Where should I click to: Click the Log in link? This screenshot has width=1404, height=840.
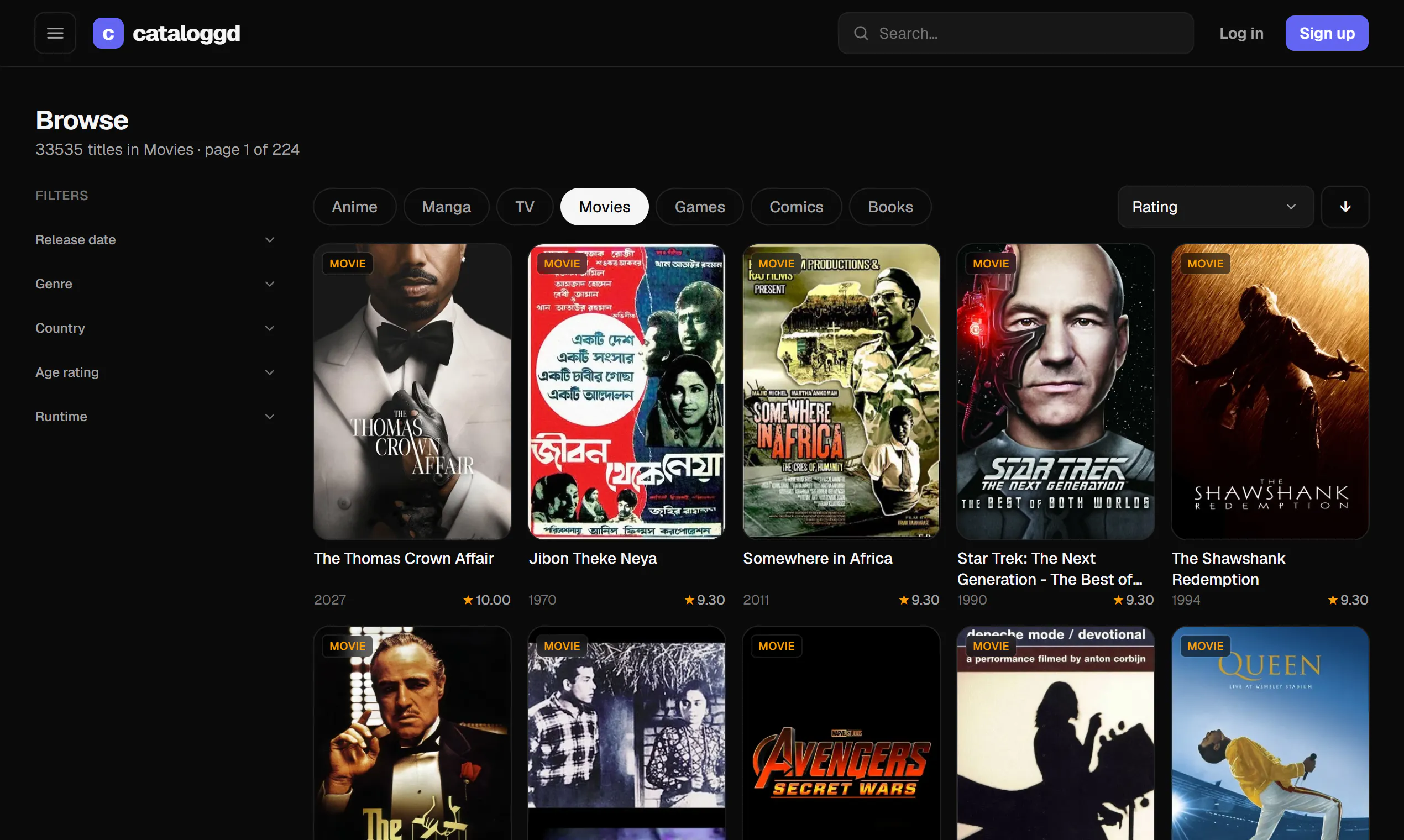click(x=1241, y=33)
